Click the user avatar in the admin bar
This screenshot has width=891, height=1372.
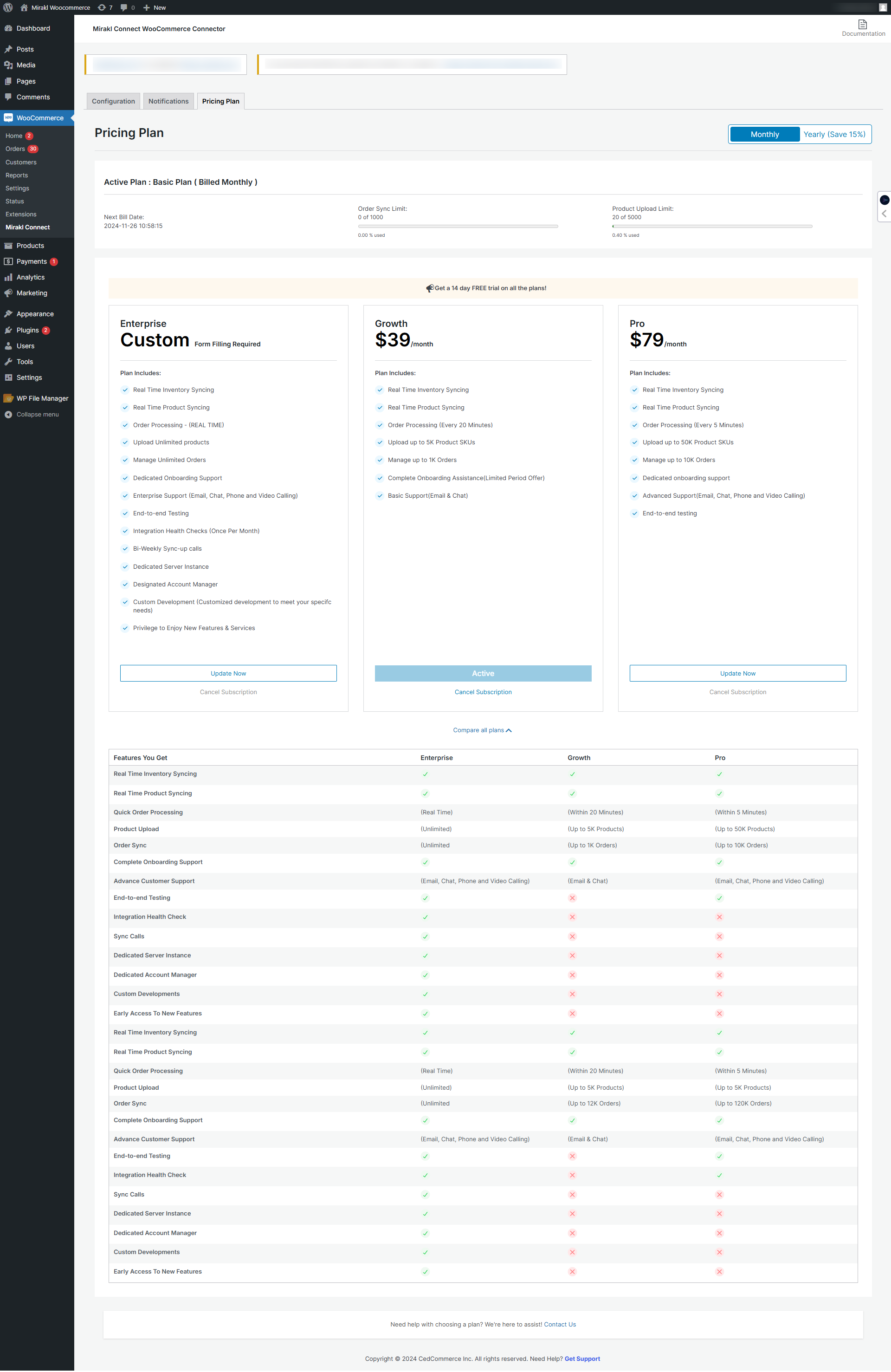pos(882,7)
